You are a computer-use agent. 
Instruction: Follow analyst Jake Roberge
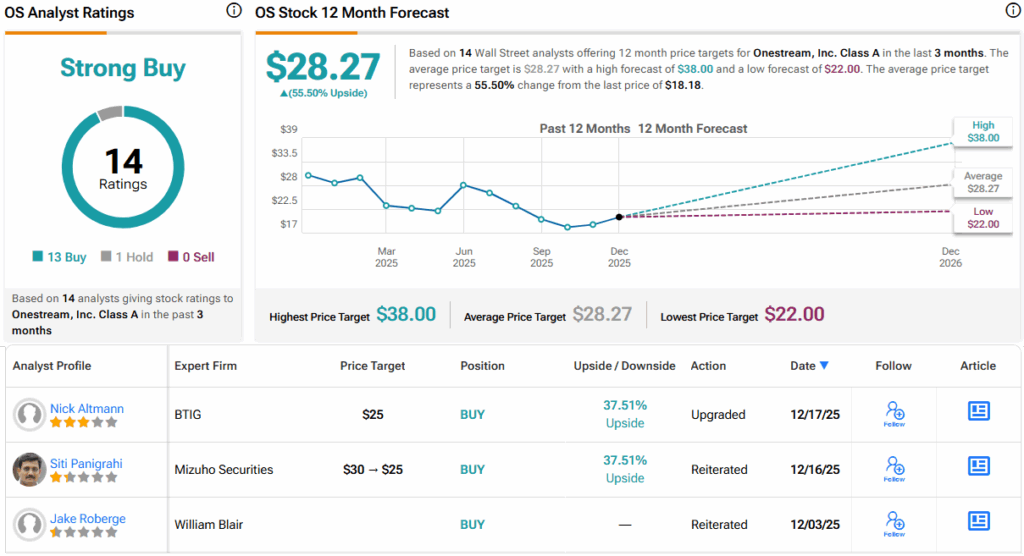895,523
